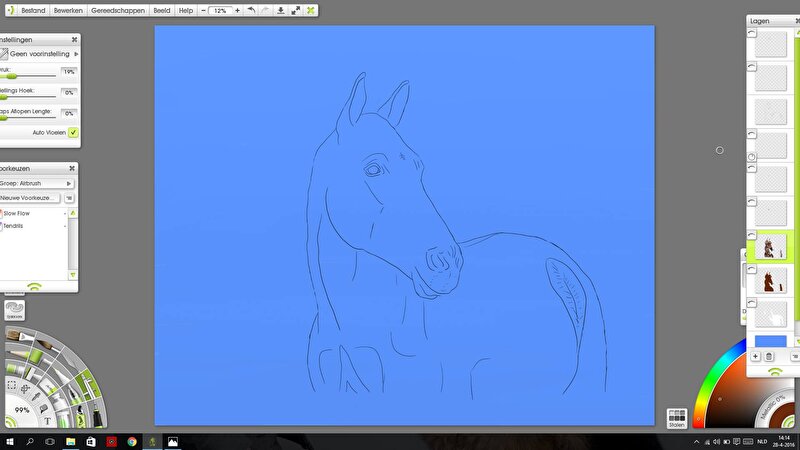Select the Text tool in tool picker
The width and height of the screenshot is (800, 450).
[47, 421]
